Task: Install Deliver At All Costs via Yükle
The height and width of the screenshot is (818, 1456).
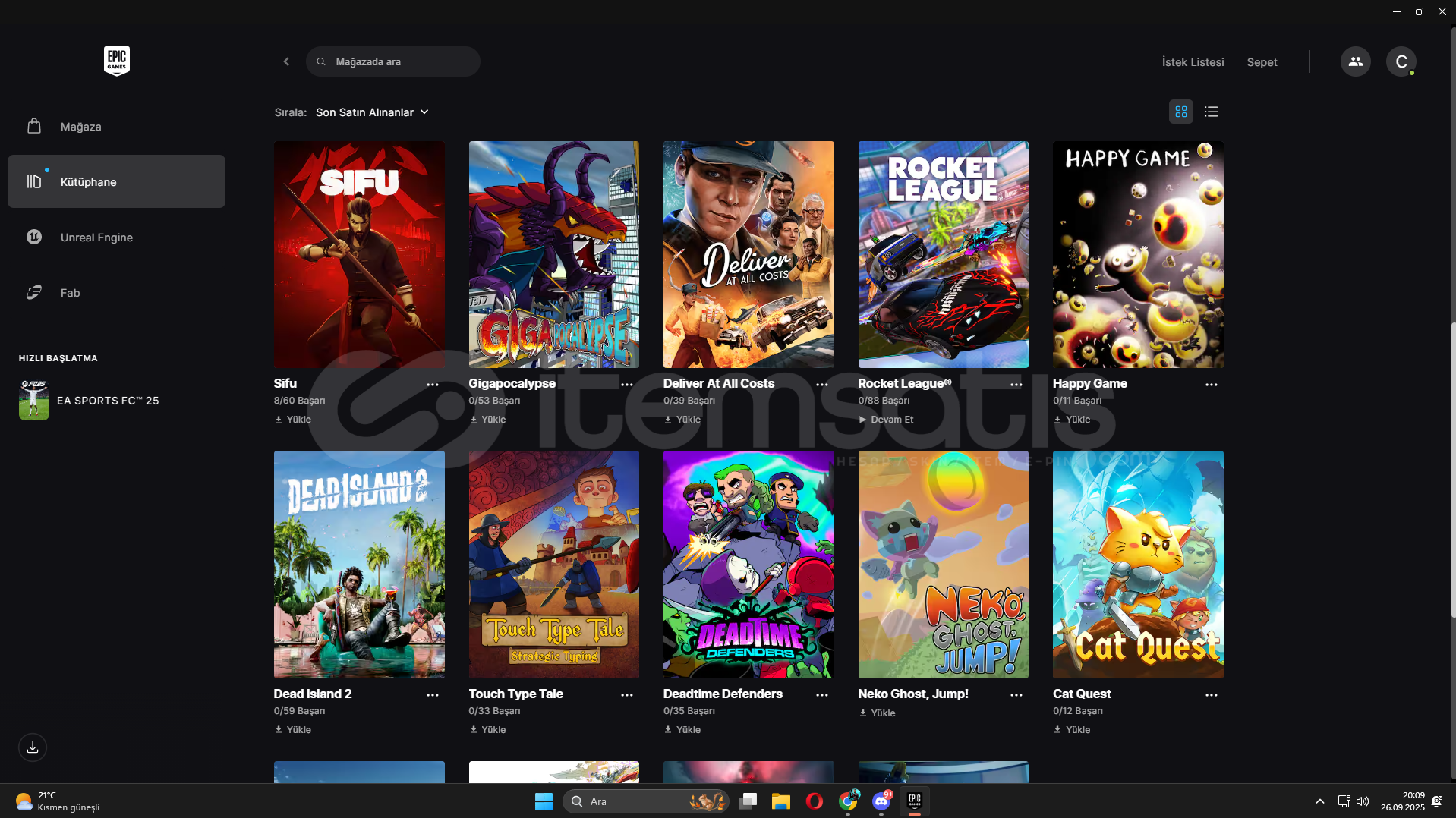Action: coord(682,420)
